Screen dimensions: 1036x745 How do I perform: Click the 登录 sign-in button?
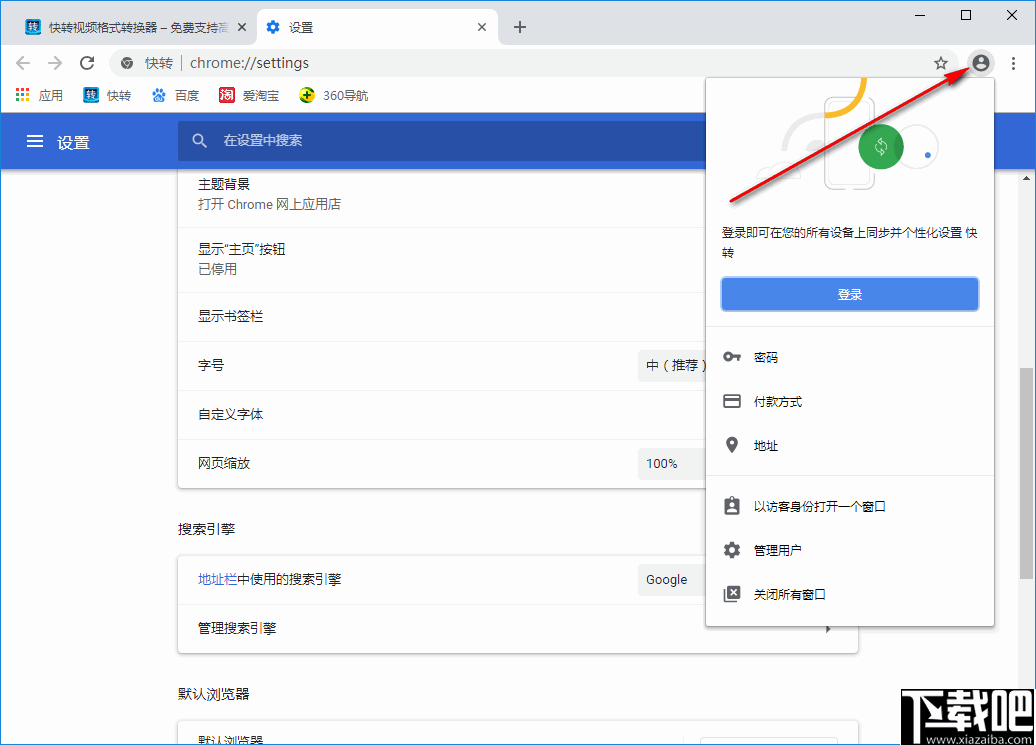(x=849, y=293)
